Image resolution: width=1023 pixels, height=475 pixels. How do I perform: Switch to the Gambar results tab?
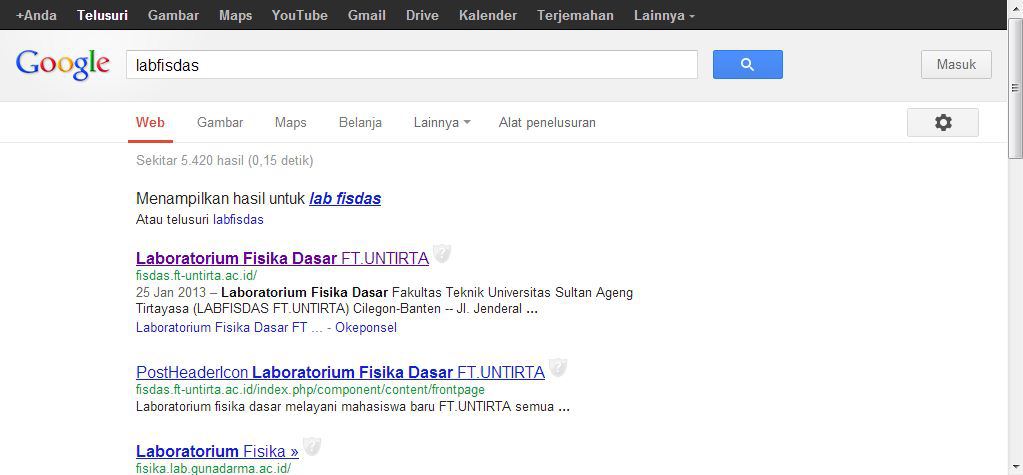[220, 123]
